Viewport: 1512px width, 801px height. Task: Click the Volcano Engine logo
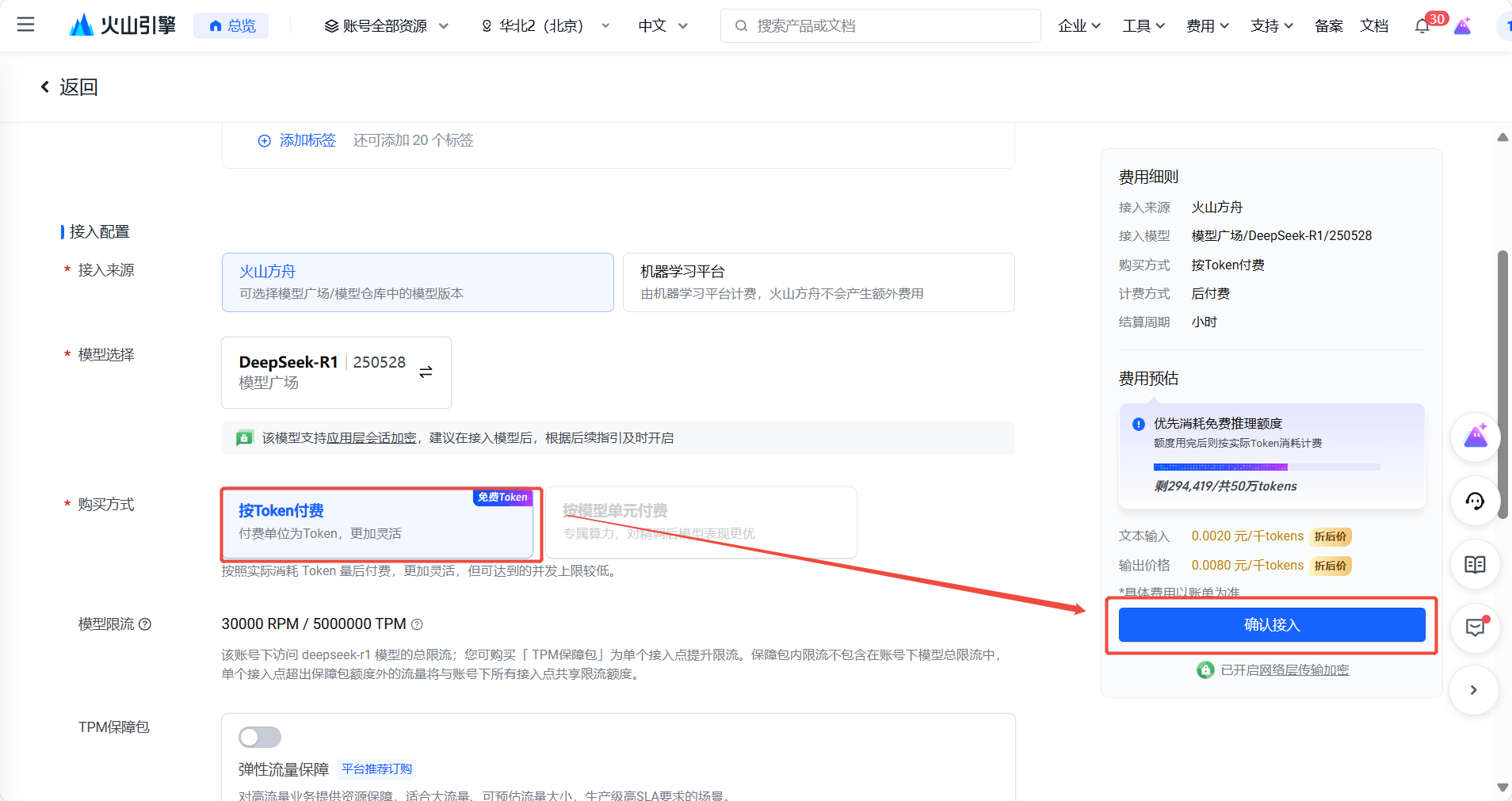point(123,25)
